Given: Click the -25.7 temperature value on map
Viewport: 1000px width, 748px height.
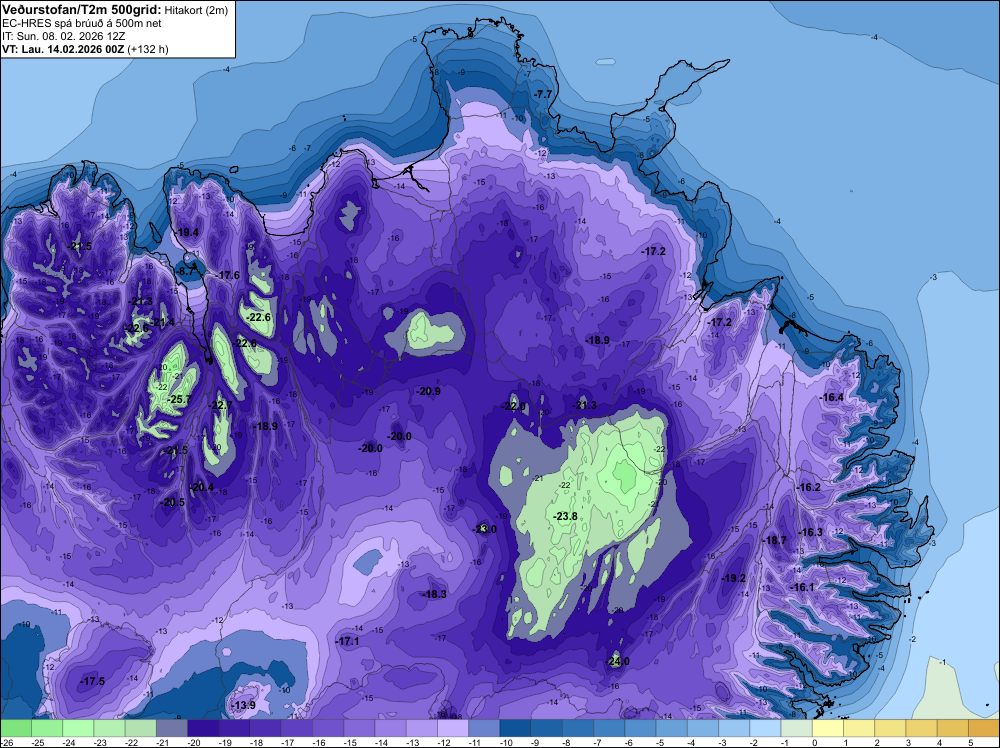Looking at the screenshot, I should pos(179,400).
